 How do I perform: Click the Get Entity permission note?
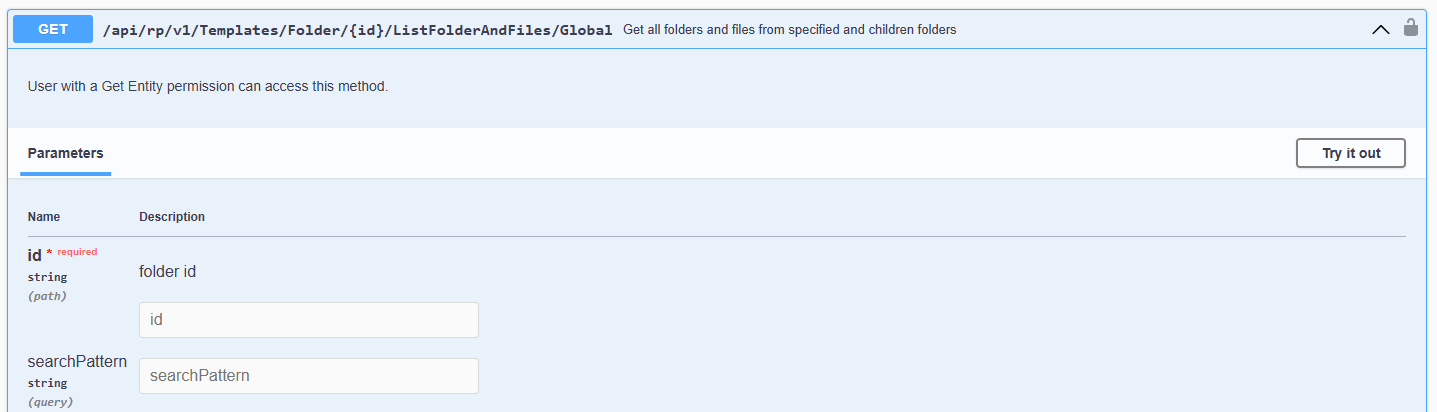pyautogui.click(x=207, y=86)
